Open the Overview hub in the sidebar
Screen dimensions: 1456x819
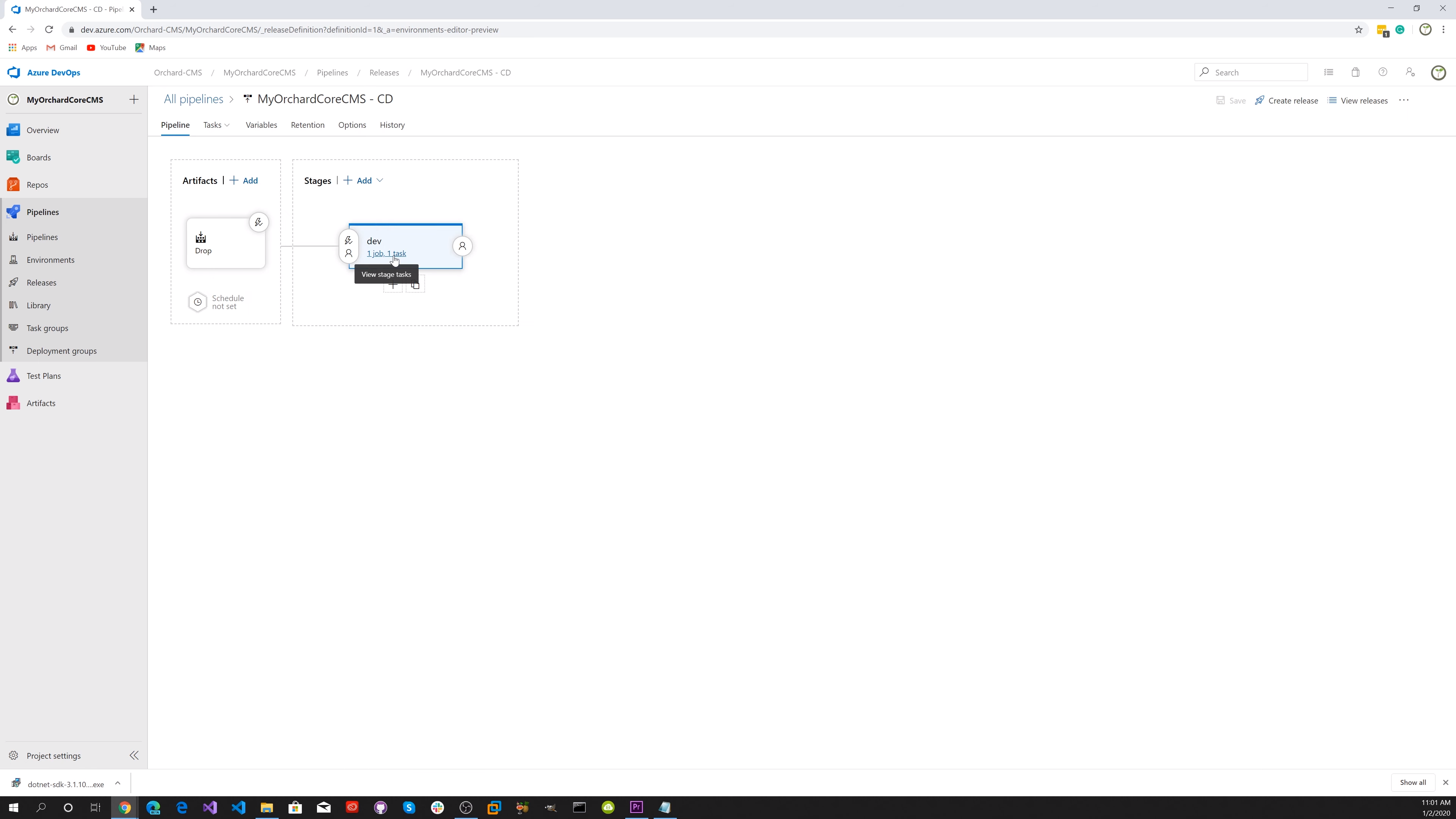pyautogui.click(x=43, y=130)
